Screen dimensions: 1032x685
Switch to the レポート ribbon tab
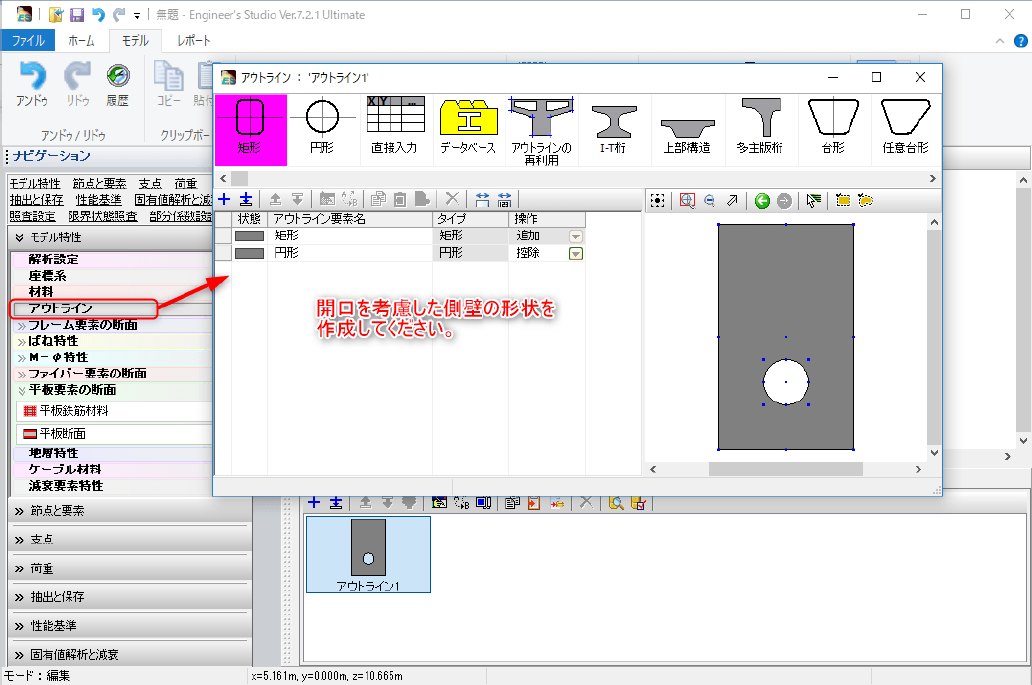pyautogui.click(x=194, y=40)
